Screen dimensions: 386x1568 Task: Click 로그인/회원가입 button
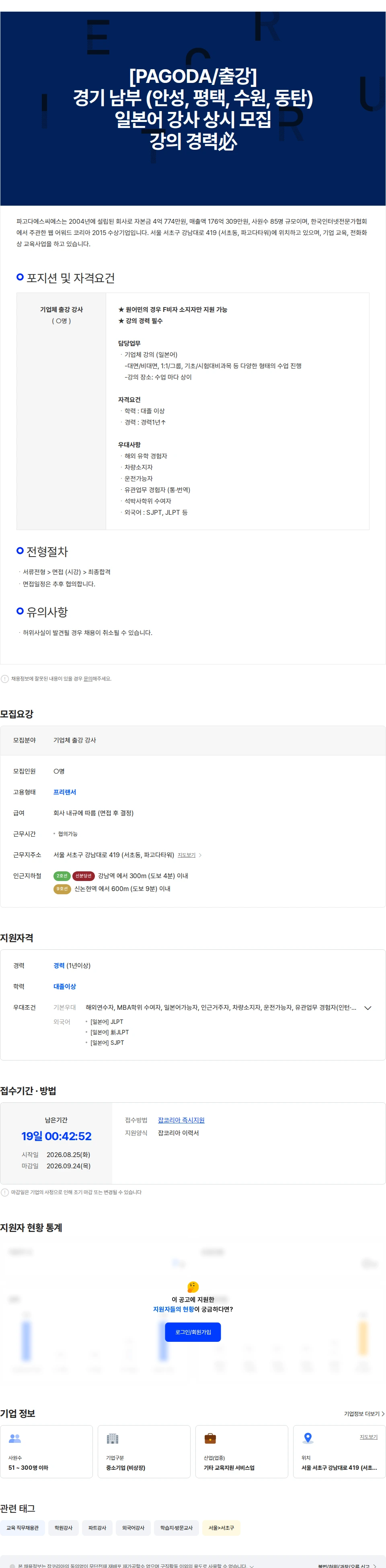pyautogui.click(x=193, y=1332)
